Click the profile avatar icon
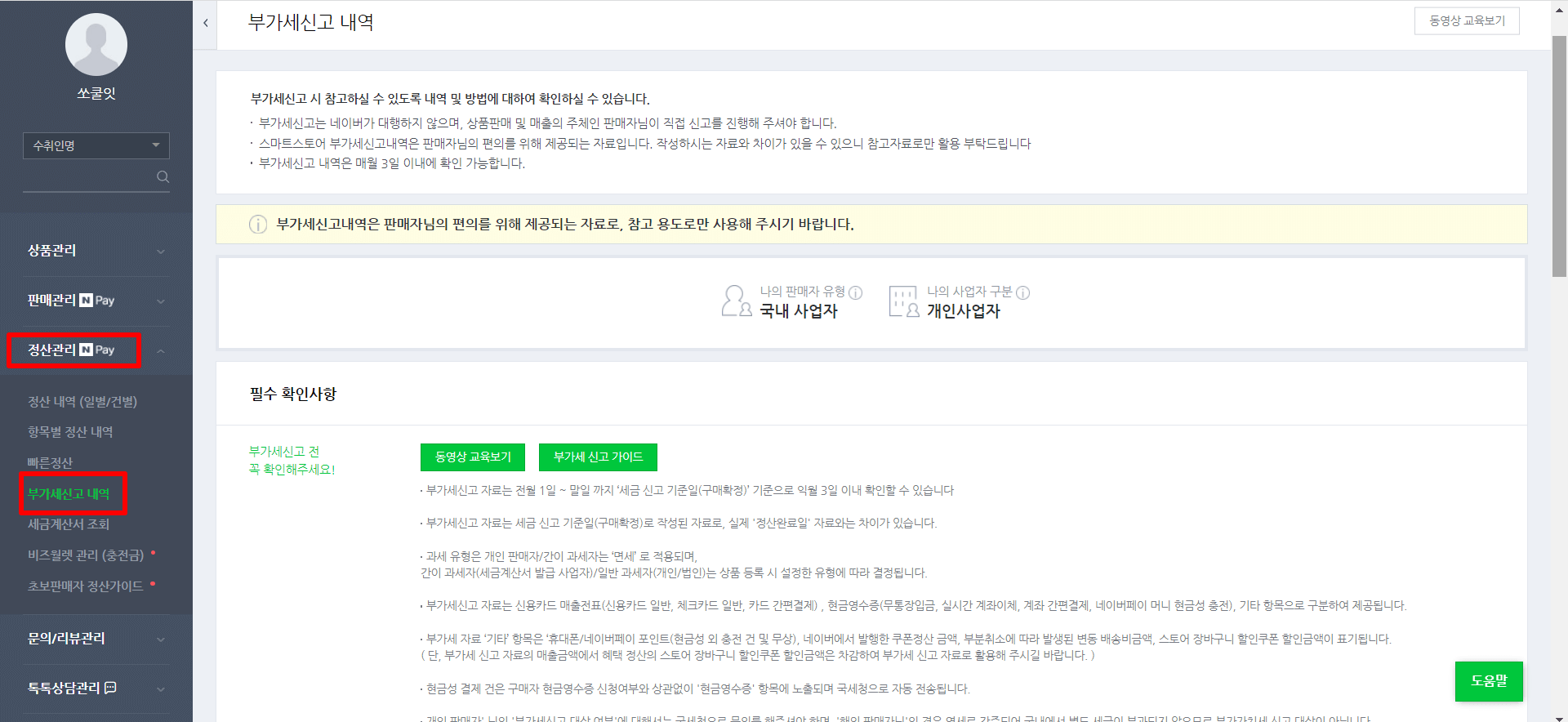 coord(96,44)
